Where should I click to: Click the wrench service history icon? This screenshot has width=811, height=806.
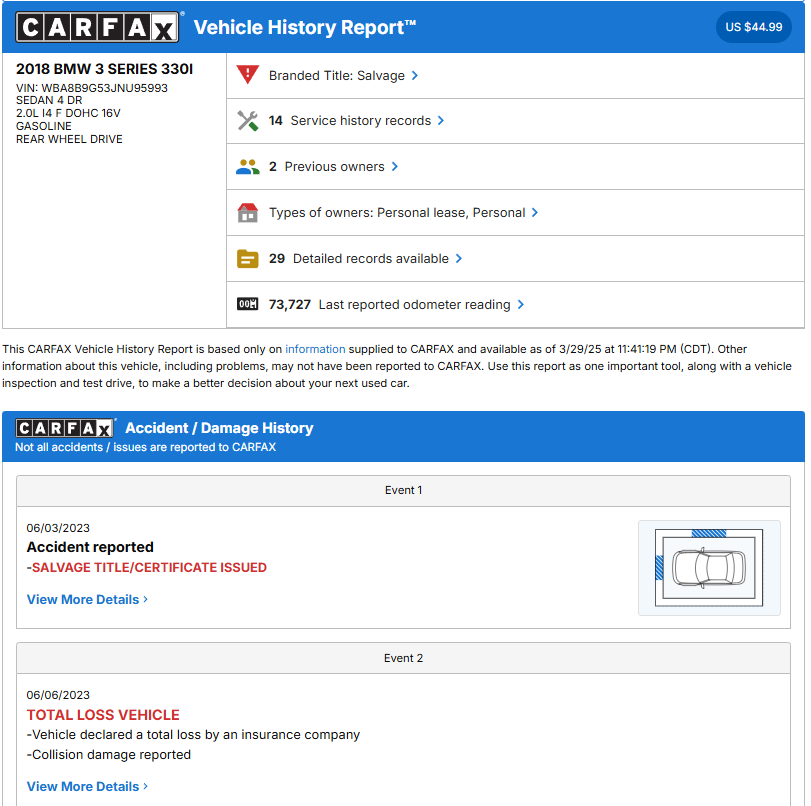[x=247, y=121]
